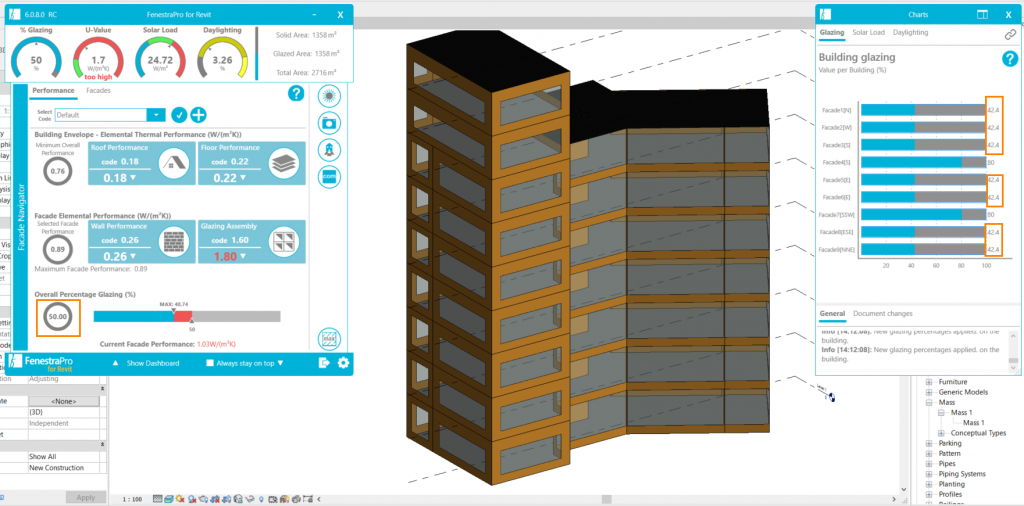Add a new code with the plus icon
1024x506 pixels.
tap(198, 115)
